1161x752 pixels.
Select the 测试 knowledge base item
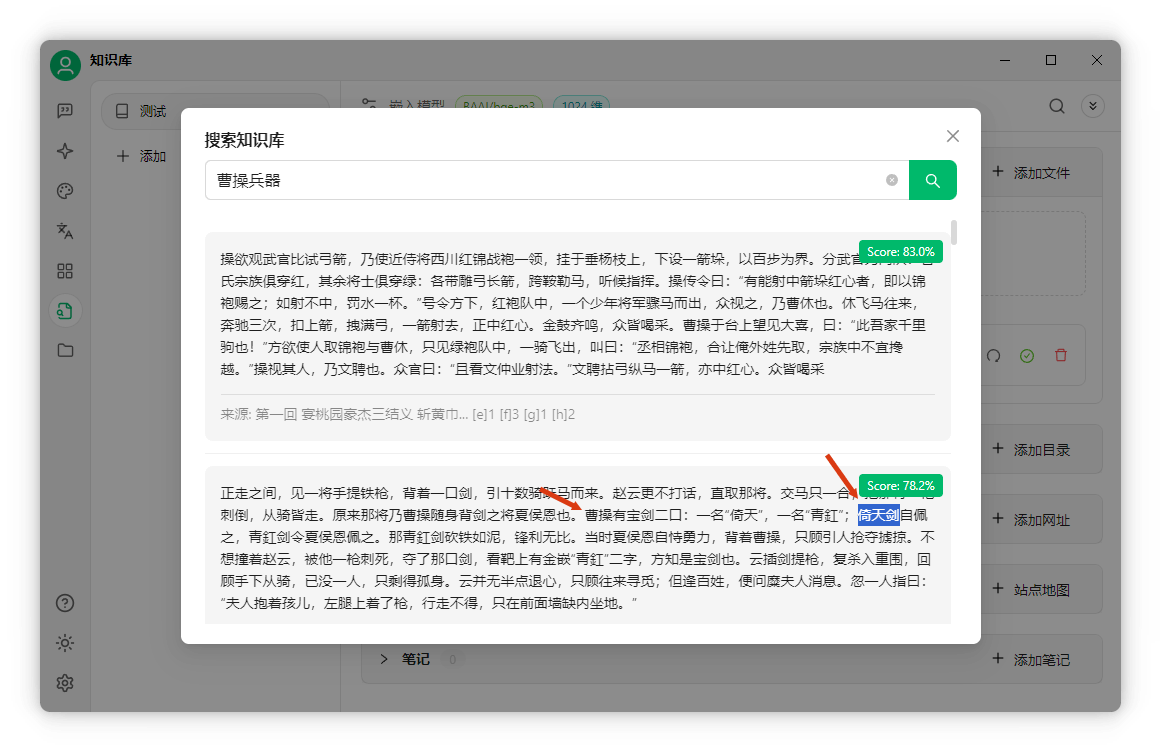(x=215, y=111)
